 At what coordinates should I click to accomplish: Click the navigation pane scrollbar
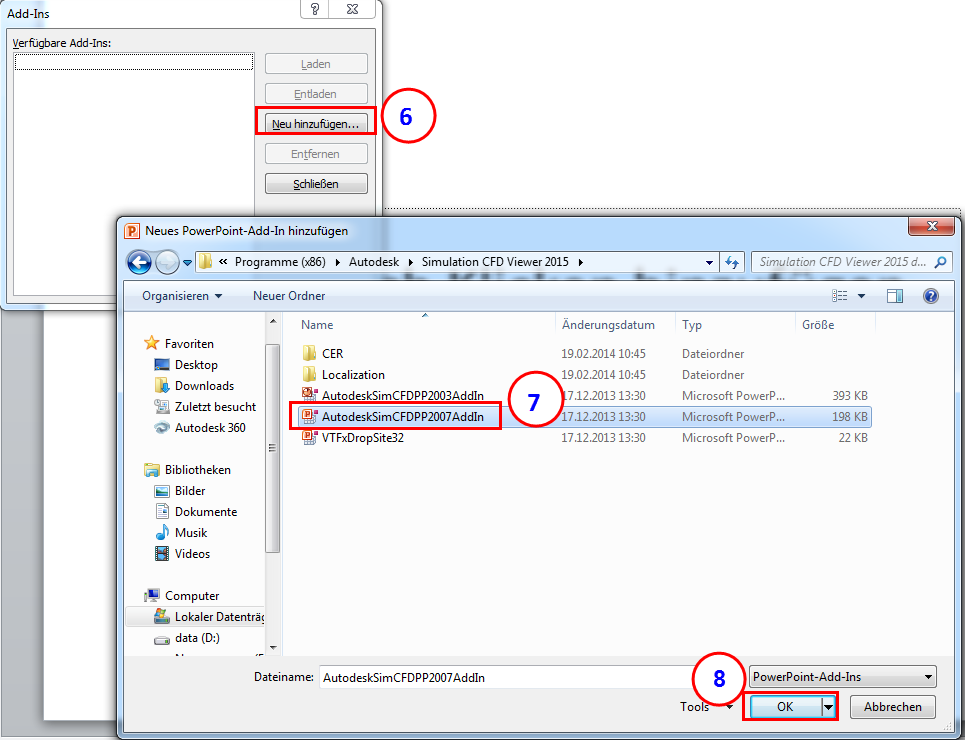point(273,448)
